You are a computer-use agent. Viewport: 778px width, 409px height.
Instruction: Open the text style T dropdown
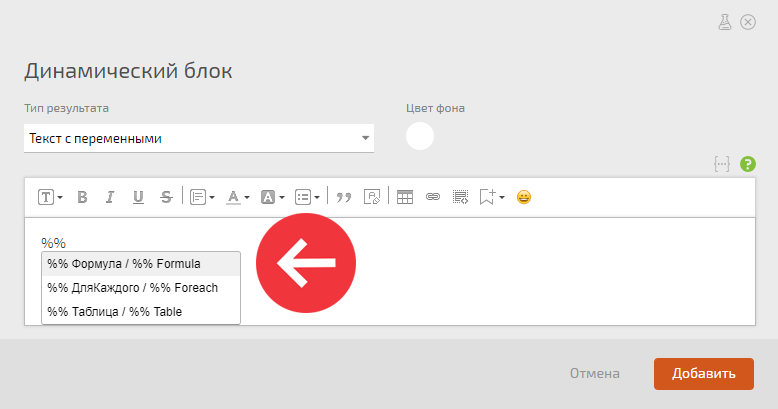(50, 197)
